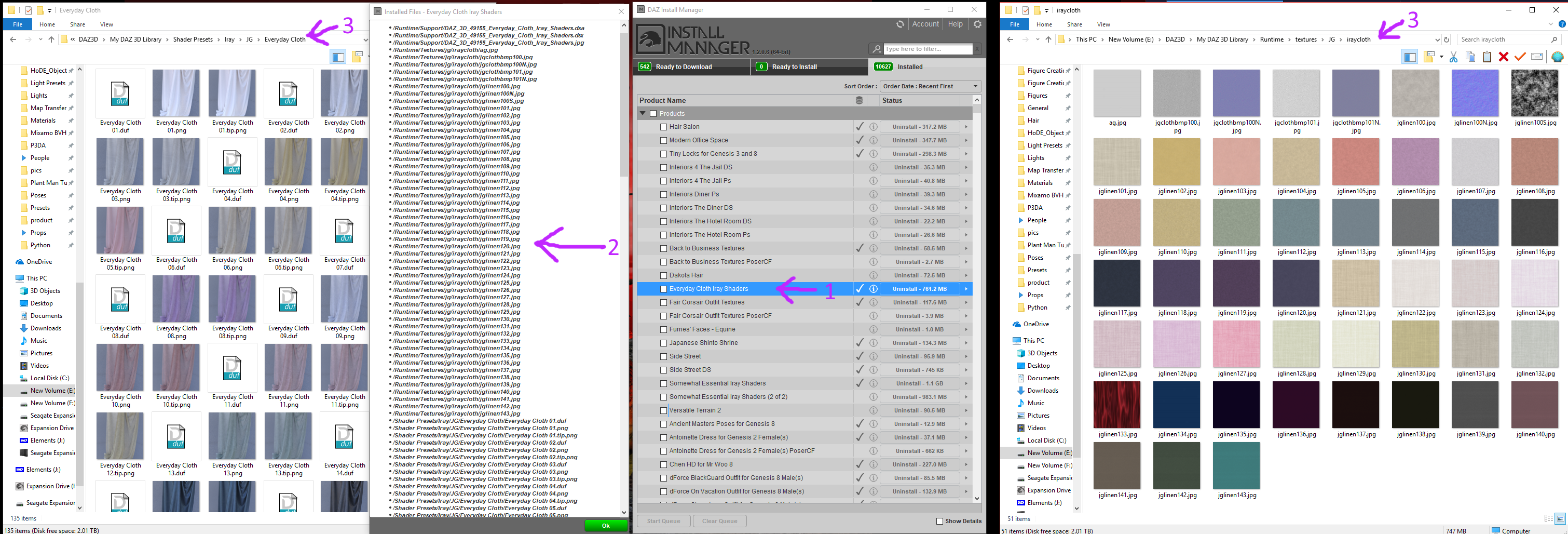
Task: Check the Side Street DS checkbox
Action: coord(663,370)
